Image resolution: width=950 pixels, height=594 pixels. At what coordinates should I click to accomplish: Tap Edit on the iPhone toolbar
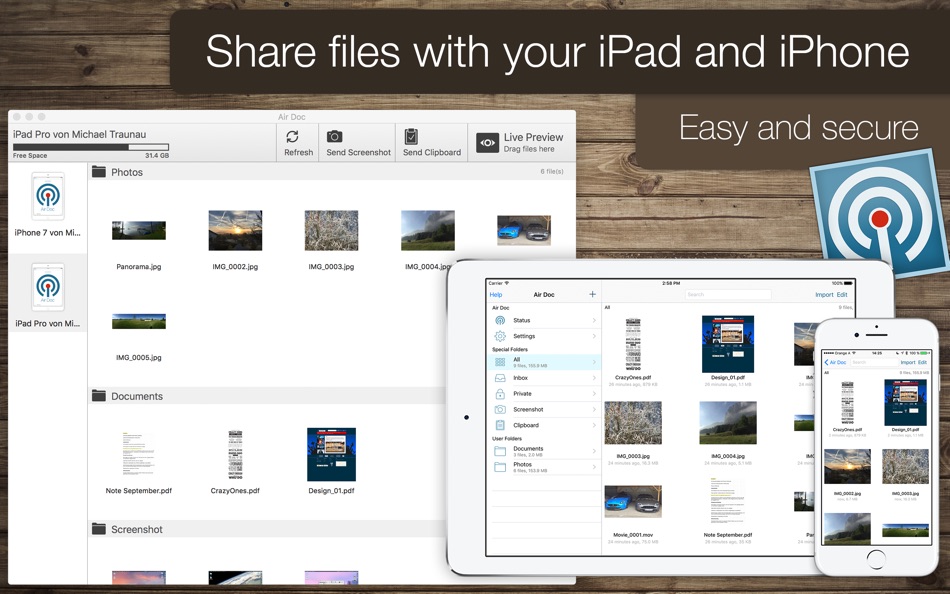point(922,362)
